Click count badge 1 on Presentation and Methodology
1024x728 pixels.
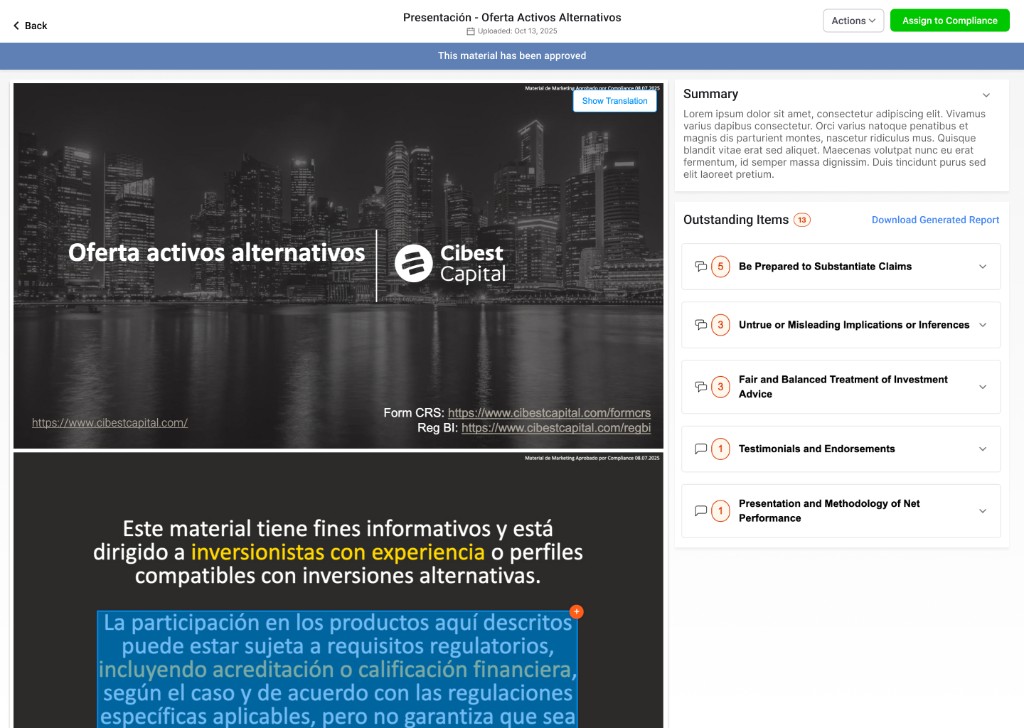[x=720, y=511]
